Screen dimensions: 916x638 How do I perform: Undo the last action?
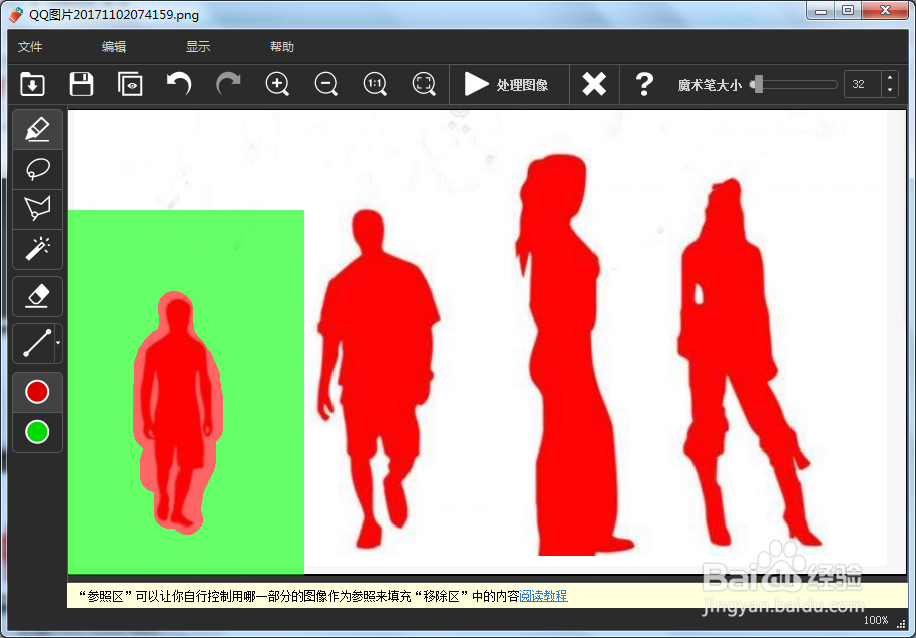(x=179, y=84)
